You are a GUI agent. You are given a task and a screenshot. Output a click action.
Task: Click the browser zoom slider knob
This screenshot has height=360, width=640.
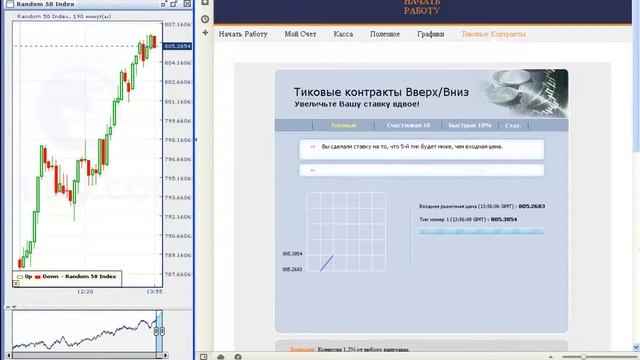583,357
